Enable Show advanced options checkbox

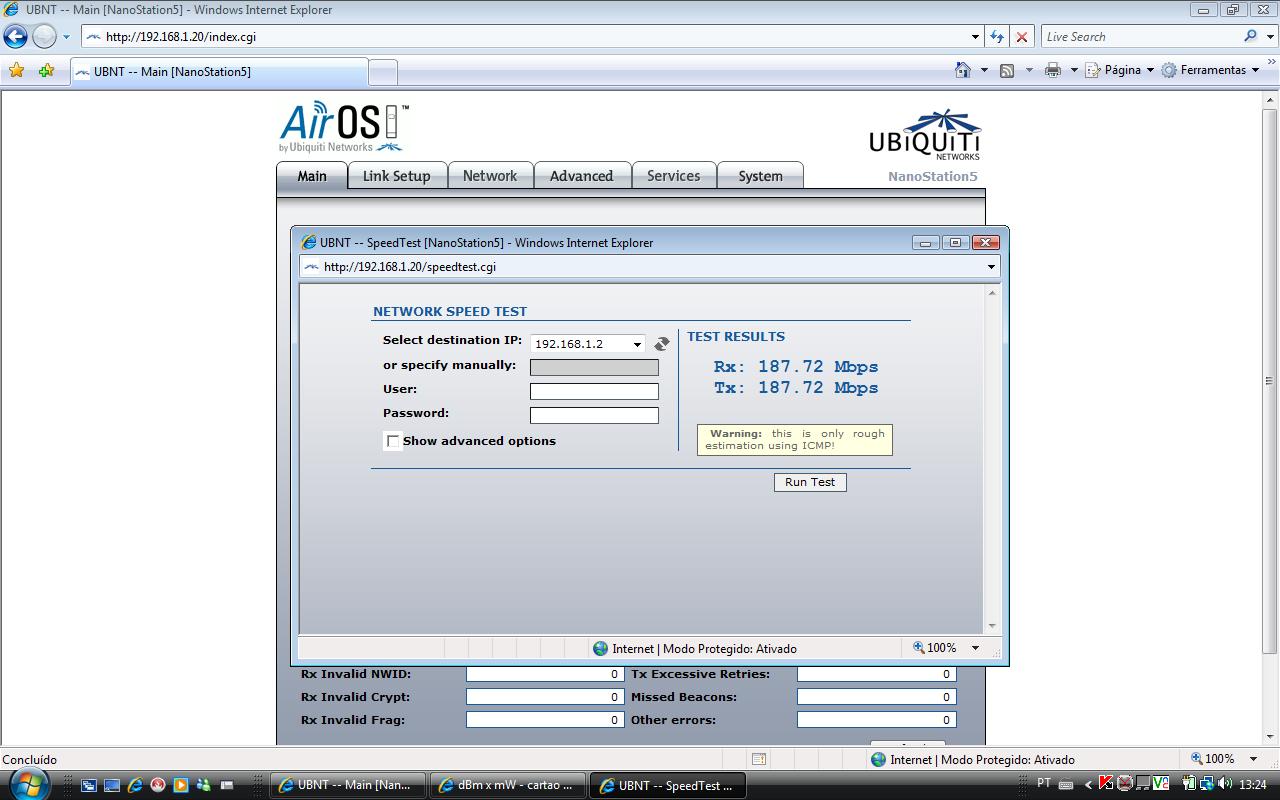(x=393, y=441)
